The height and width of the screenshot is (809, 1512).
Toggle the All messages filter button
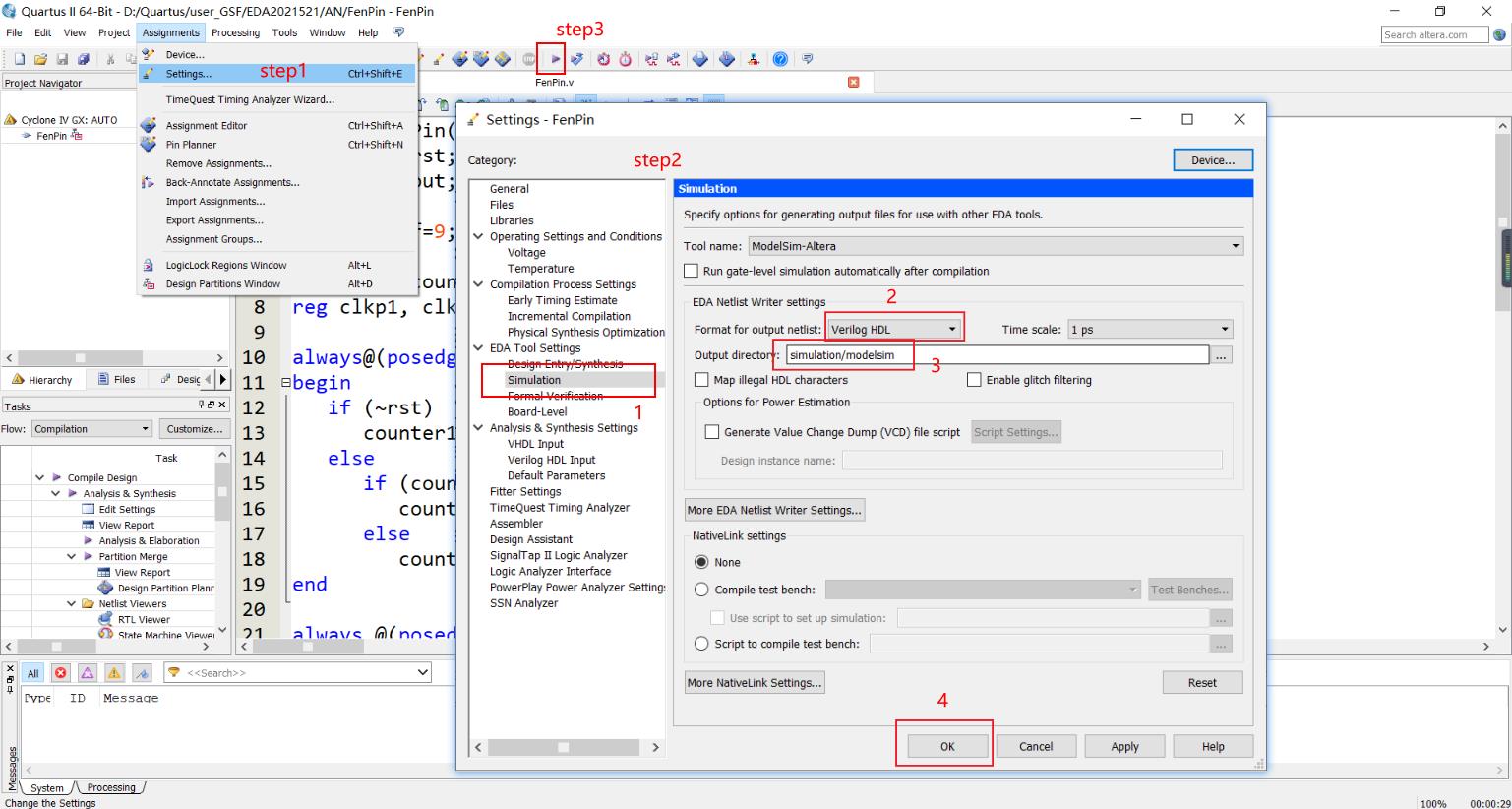33,673
